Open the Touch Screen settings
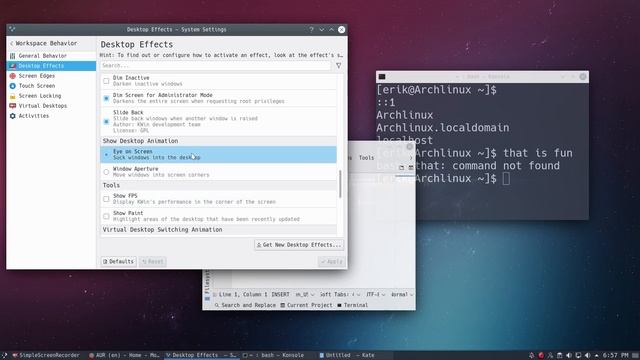Image resolution: width=640 pixels, height=360 pixels. pyautogui.click(x=51, y=86)
